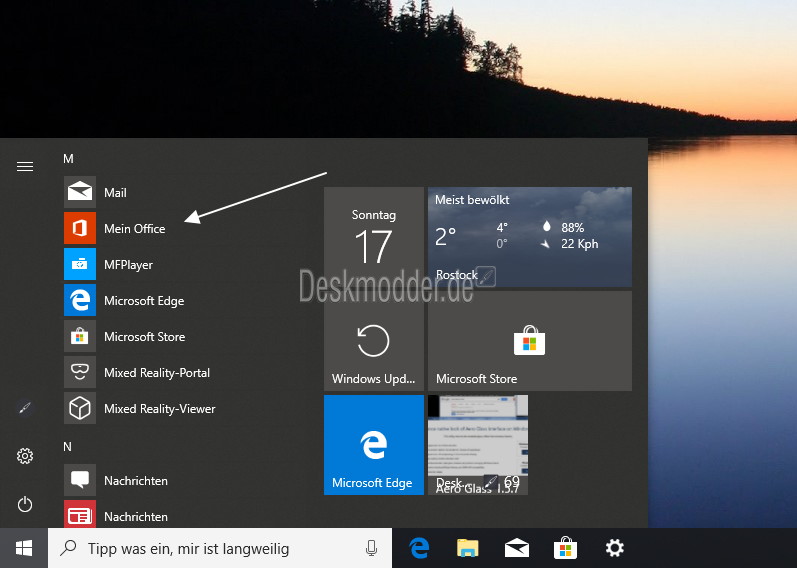The height and width of the screenshot is (568, 797).
Task: Open the Aero Glass website thumbnail tile
Action: pyautogui.click(x=478, y=444)
